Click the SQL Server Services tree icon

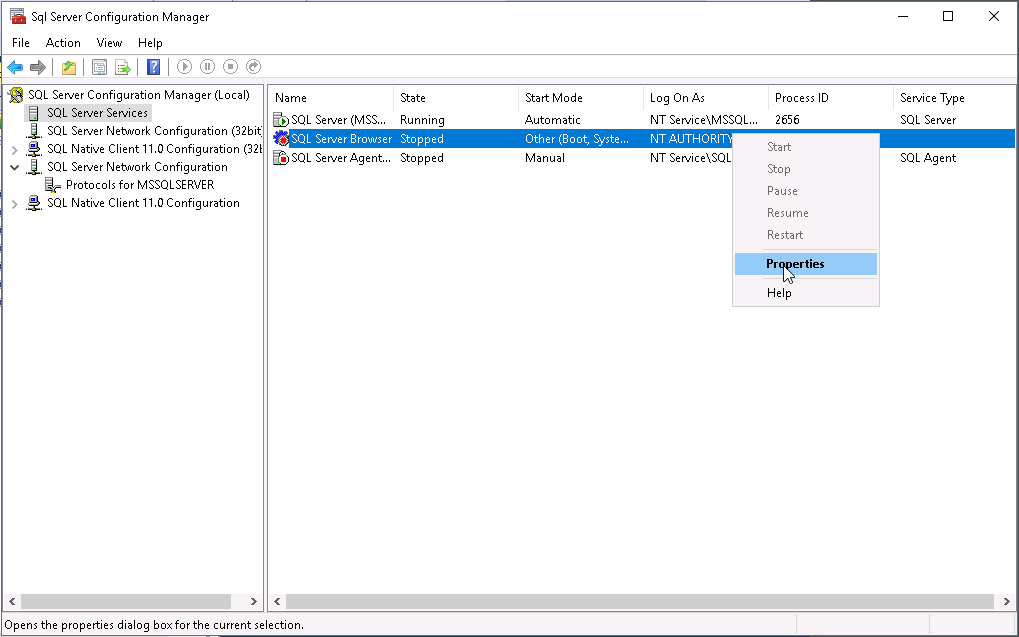tap(34, 113)
